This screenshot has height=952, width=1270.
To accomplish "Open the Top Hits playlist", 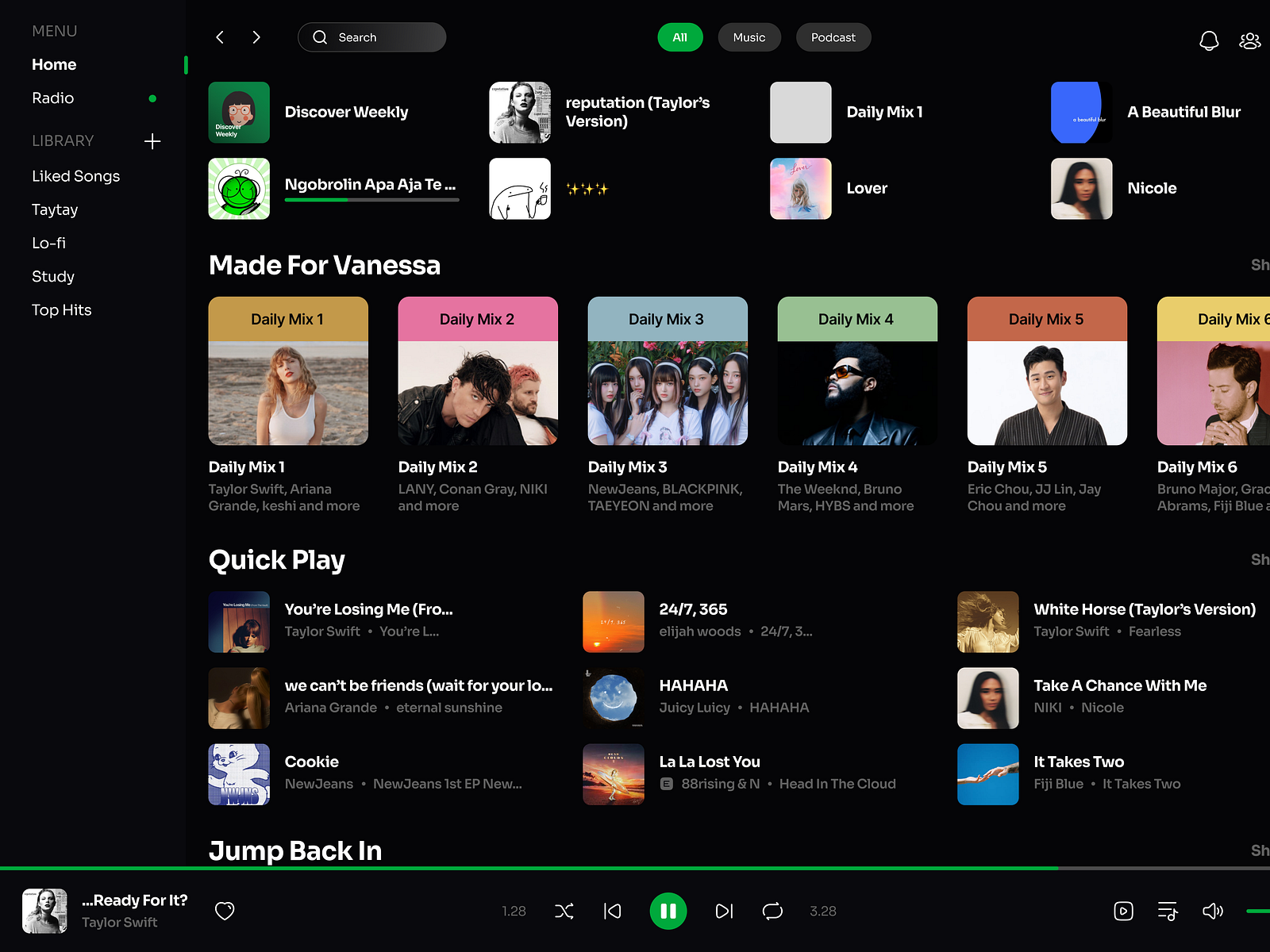I will [61, 309].
